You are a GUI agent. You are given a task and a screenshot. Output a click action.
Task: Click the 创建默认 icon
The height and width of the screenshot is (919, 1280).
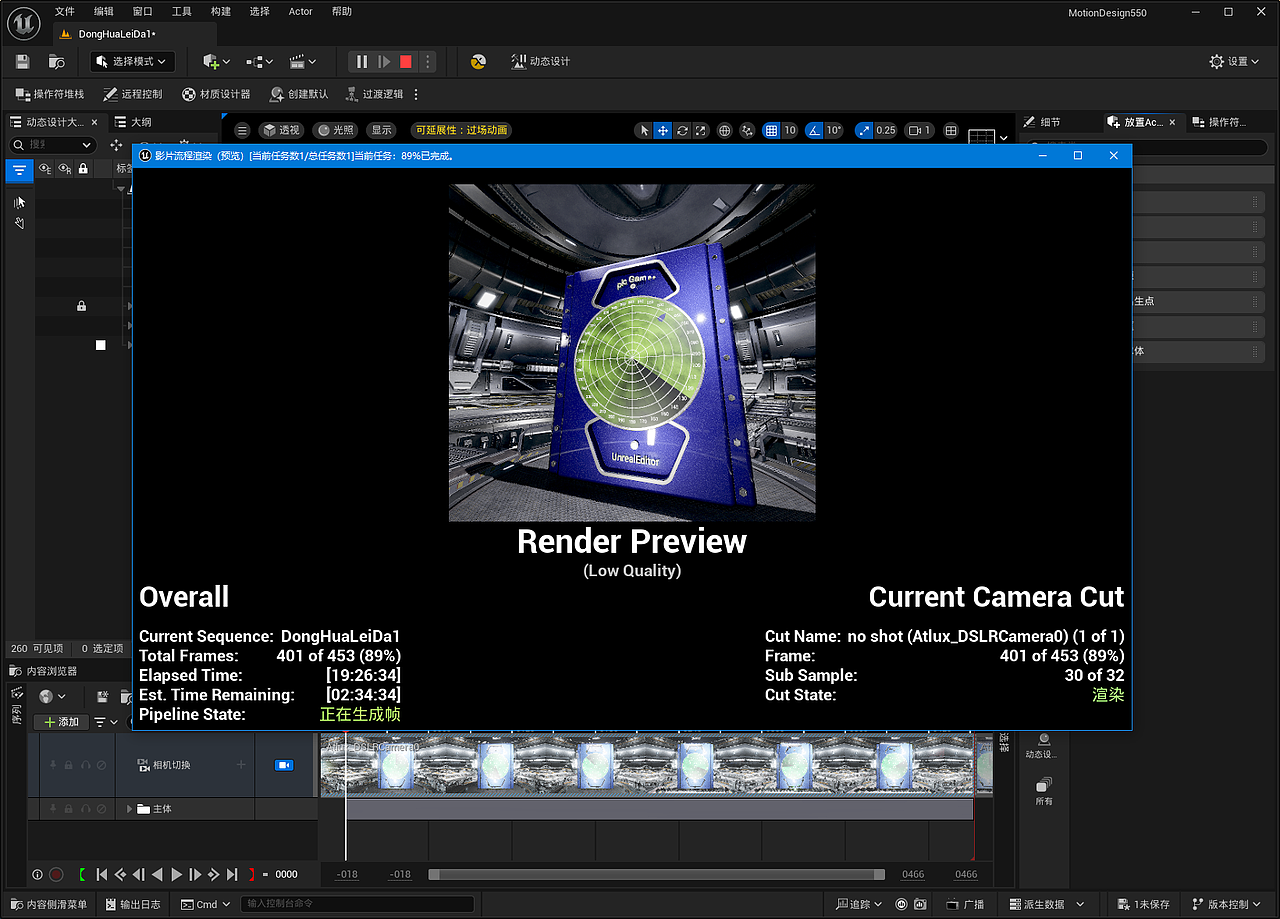300,94
